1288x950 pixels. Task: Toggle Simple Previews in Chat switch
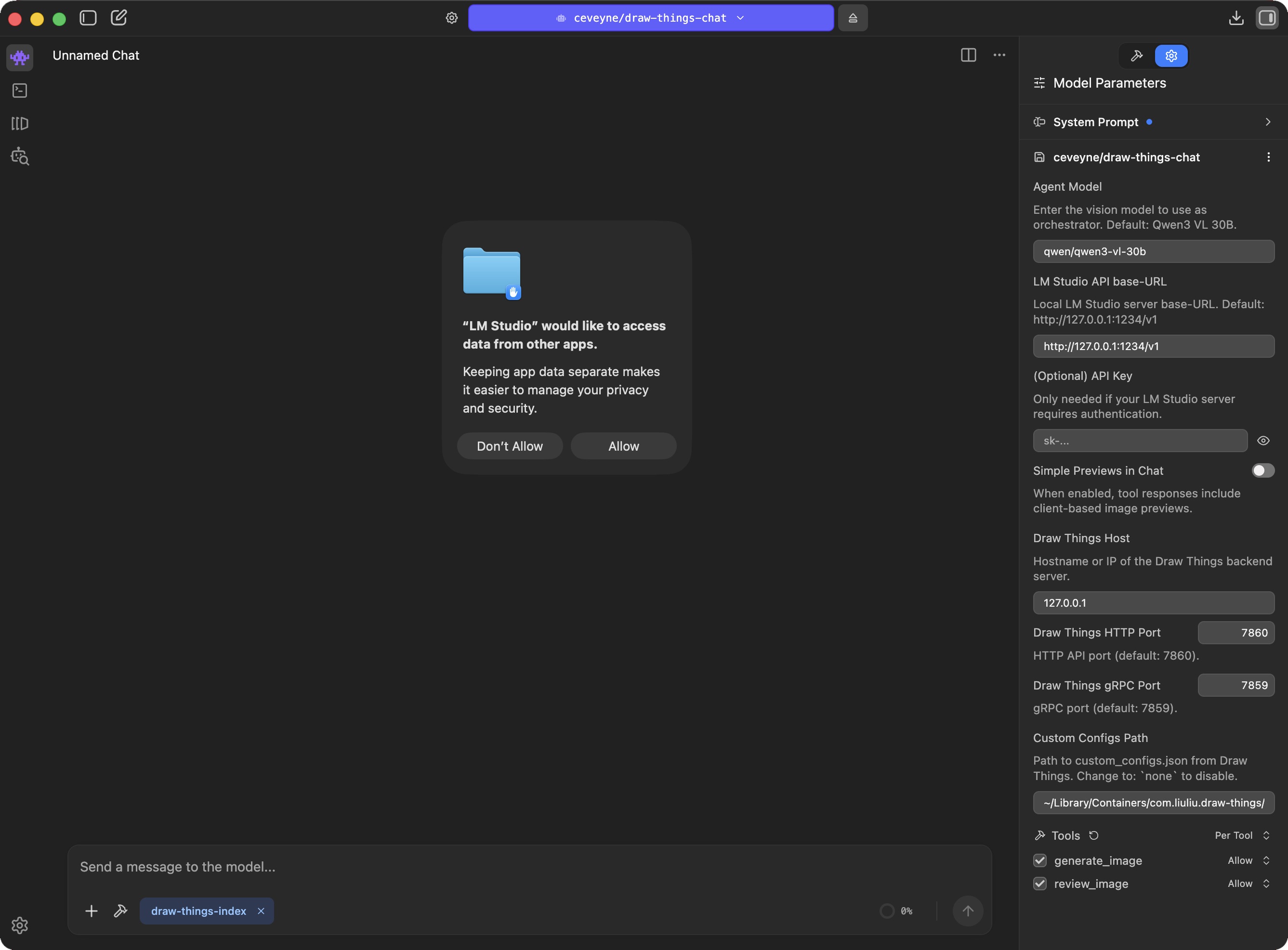coord(1262,470)
